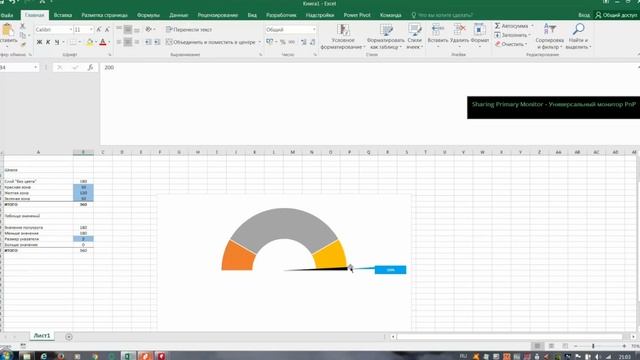Click the Paste clipboard icon
Viewport: 640px width, 360px height.
(7, 30)
